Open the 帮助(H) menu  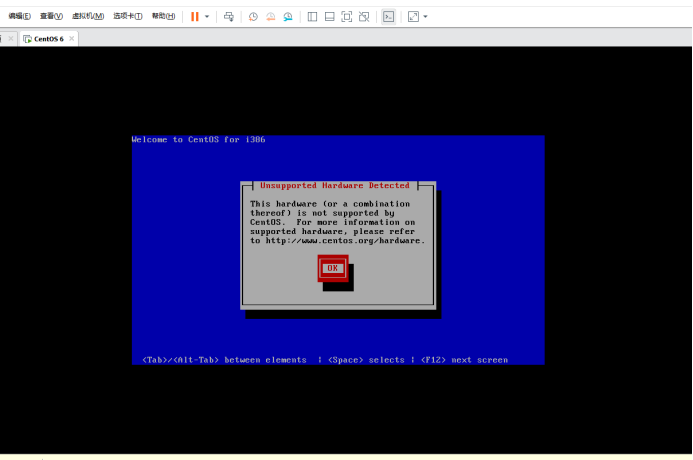pos(164,16)
